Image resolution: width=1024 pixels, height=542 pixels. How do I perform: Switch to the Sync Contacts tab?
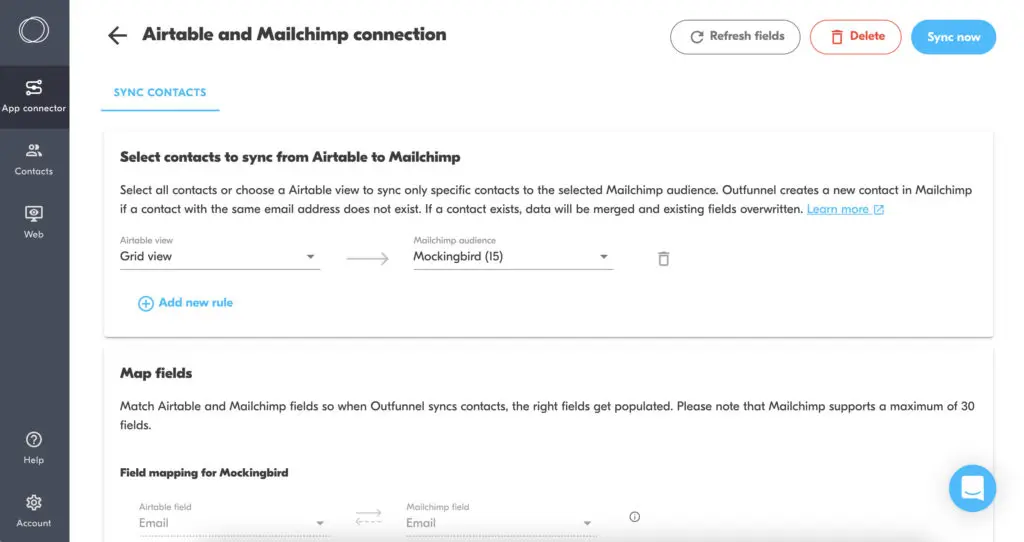[x=160, y=92]
